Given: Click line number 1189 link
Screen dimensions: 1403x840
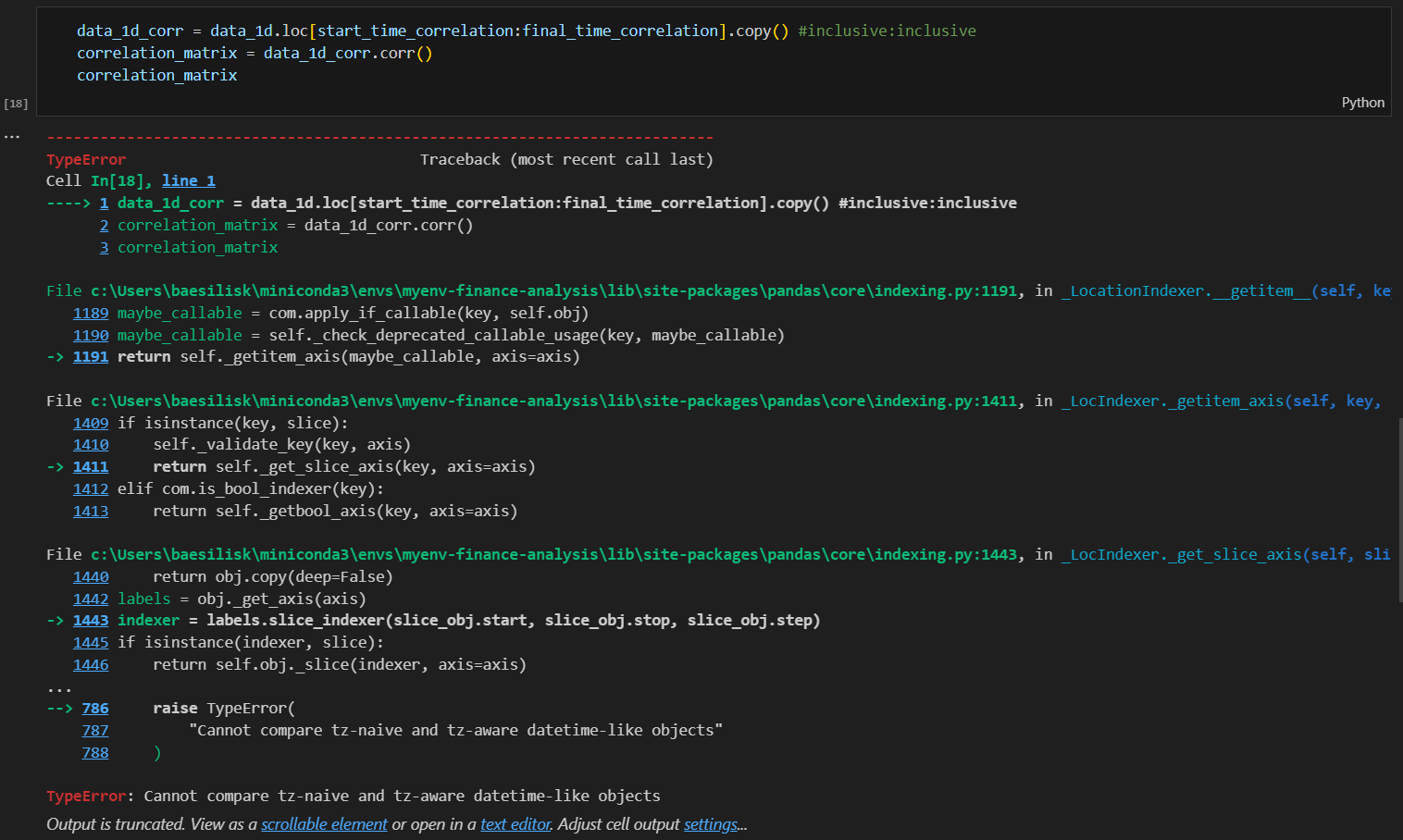Looking at the screenshot, I should pos(91,314).
